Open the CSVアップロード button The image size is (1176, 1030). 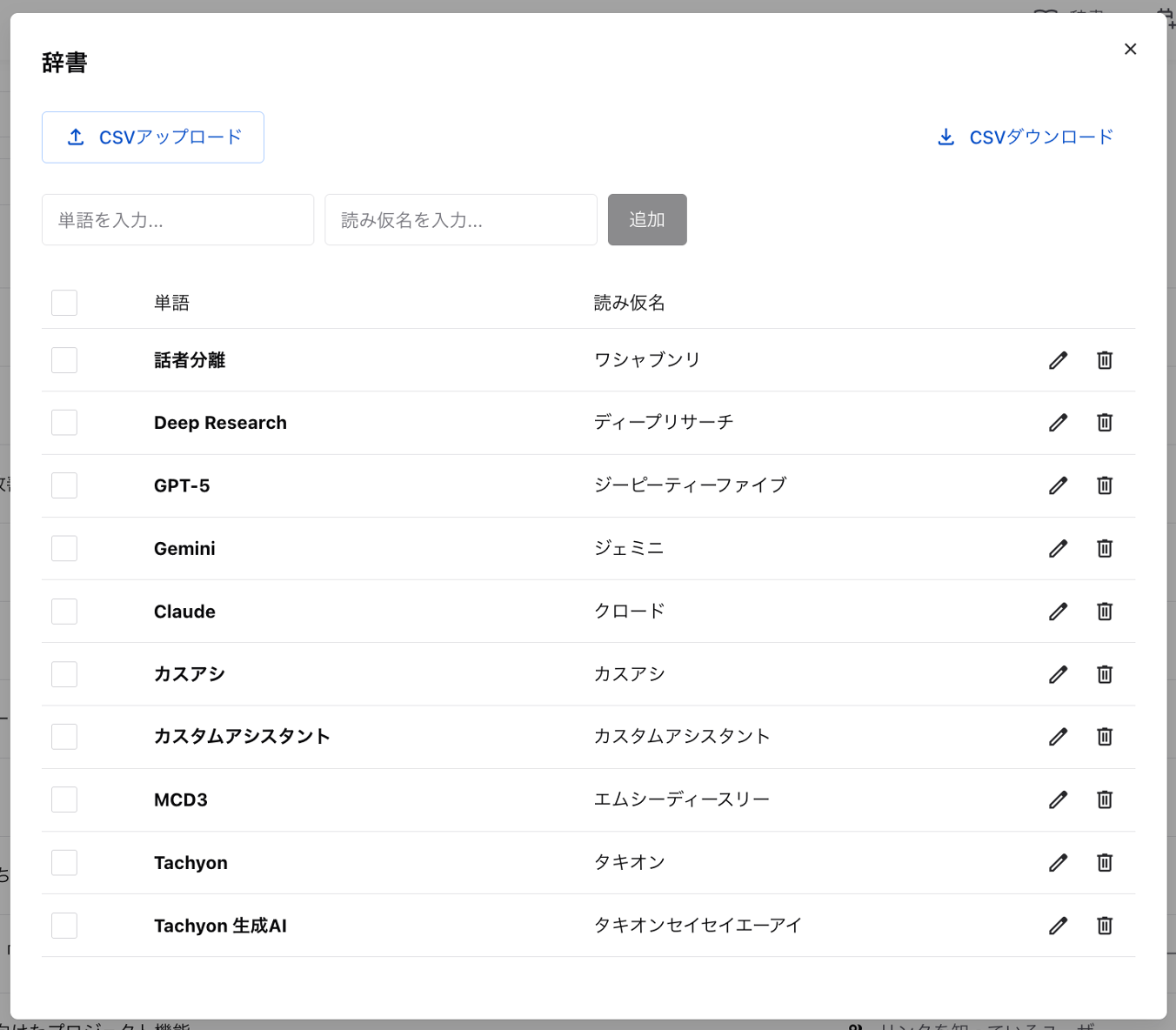point(153,137)
